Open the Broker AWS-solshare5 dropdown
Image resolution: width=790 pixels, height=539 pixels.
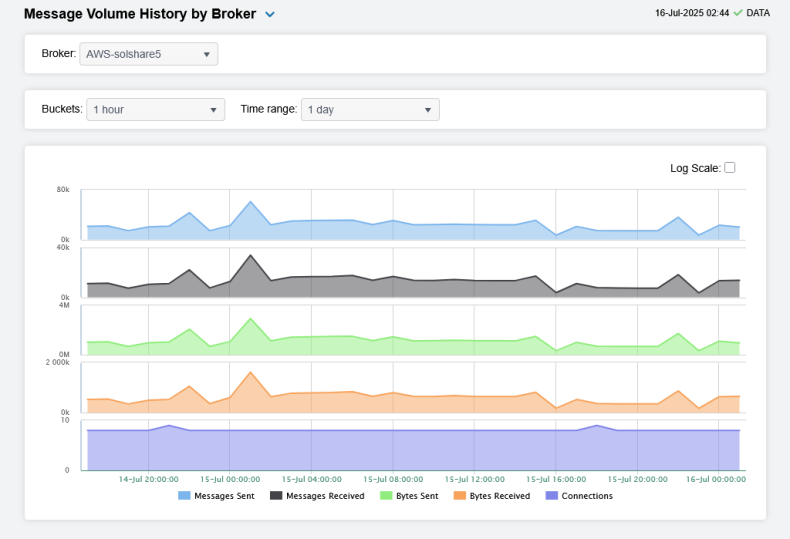(148, 54)
